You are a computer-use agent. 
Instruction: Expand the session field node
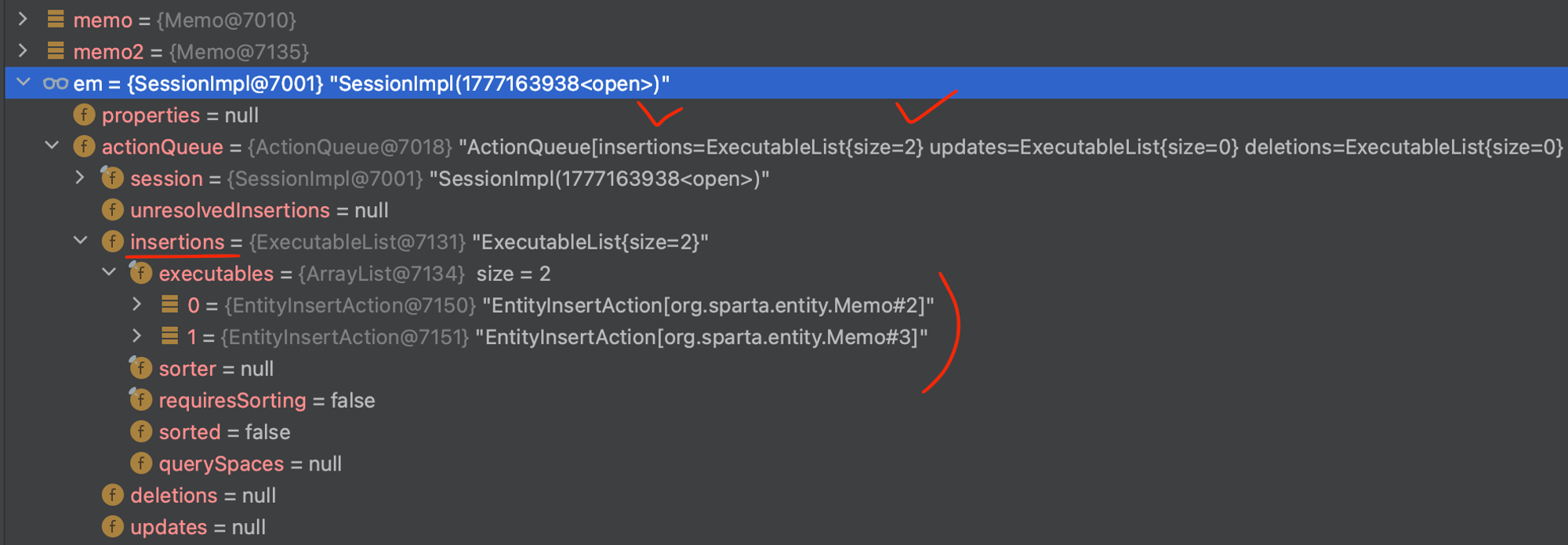(x=80, y=178)
